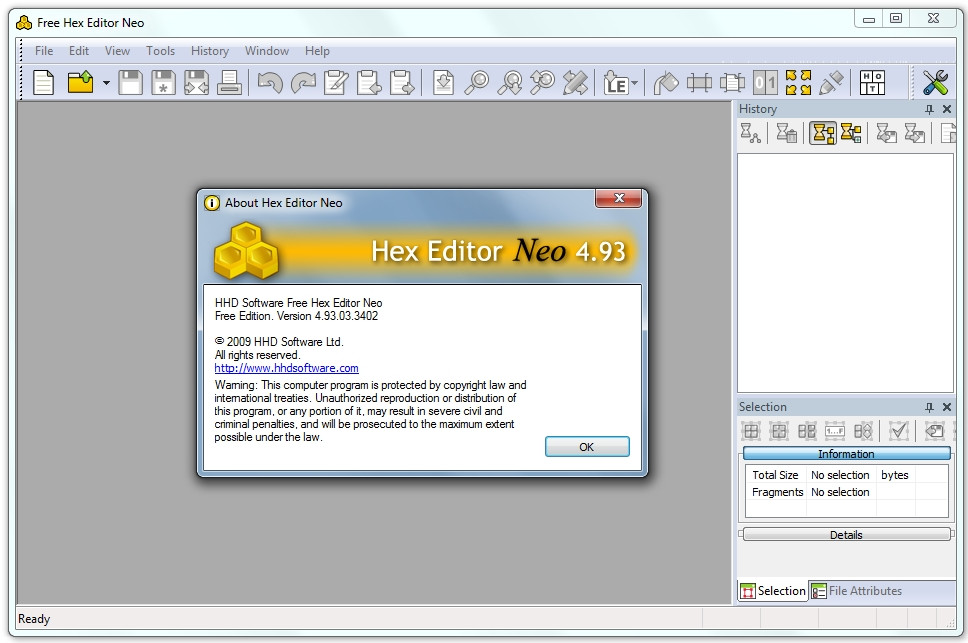Toggle the checkmark icon in the Selection toolbar
Viewport: 968px width, 643px height.
898,431
